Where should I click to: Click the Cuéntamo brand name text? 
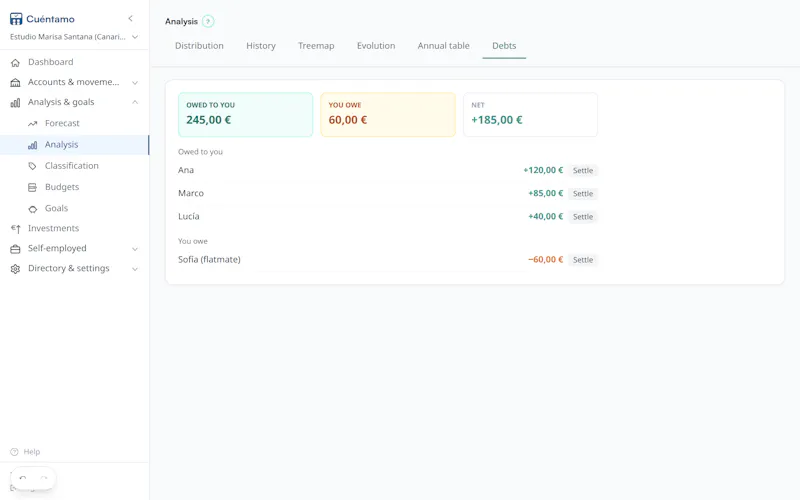(x=51, y=19)
